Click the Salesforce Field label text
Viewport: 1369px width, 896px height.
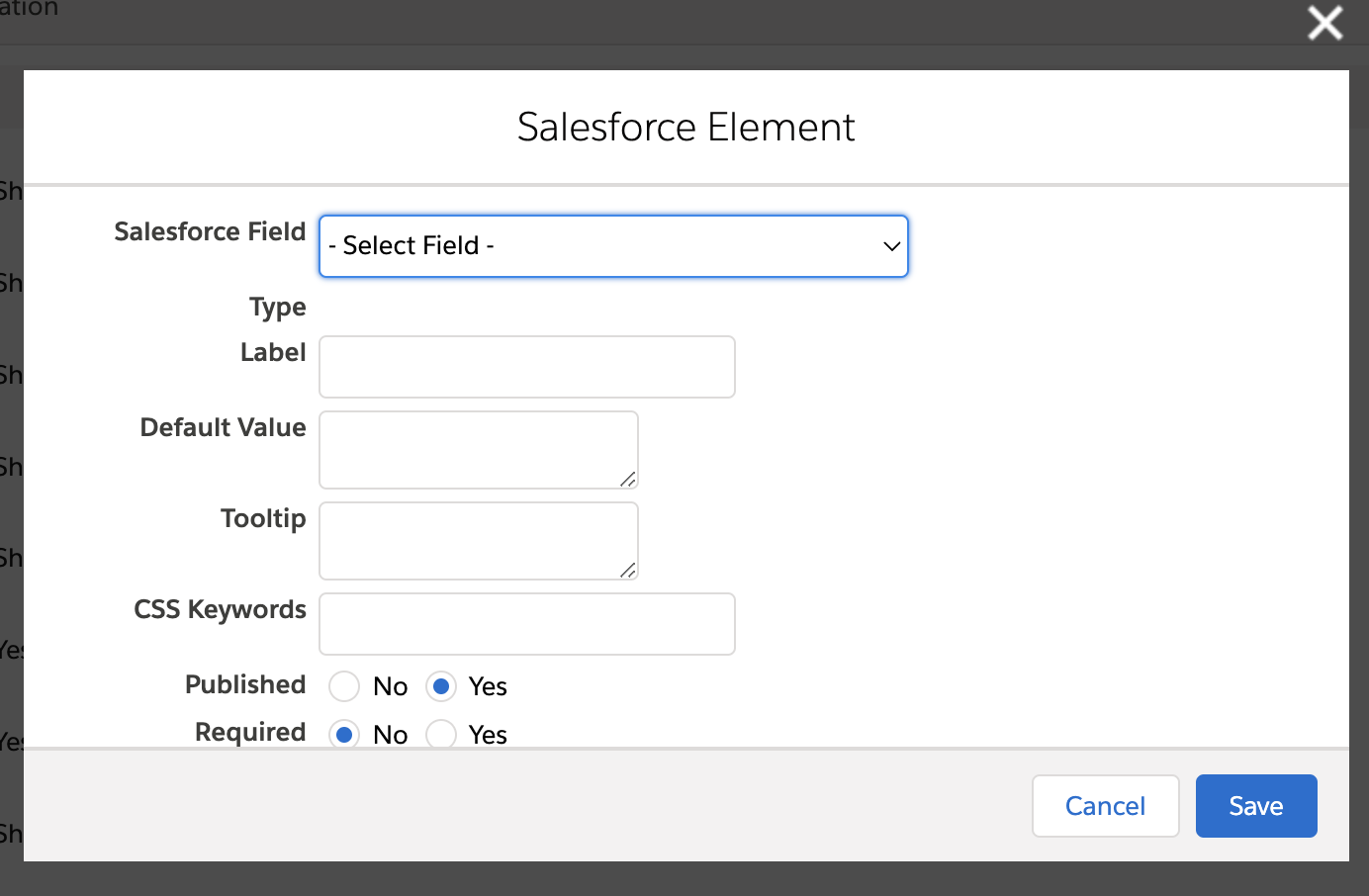tap(211, 231)
